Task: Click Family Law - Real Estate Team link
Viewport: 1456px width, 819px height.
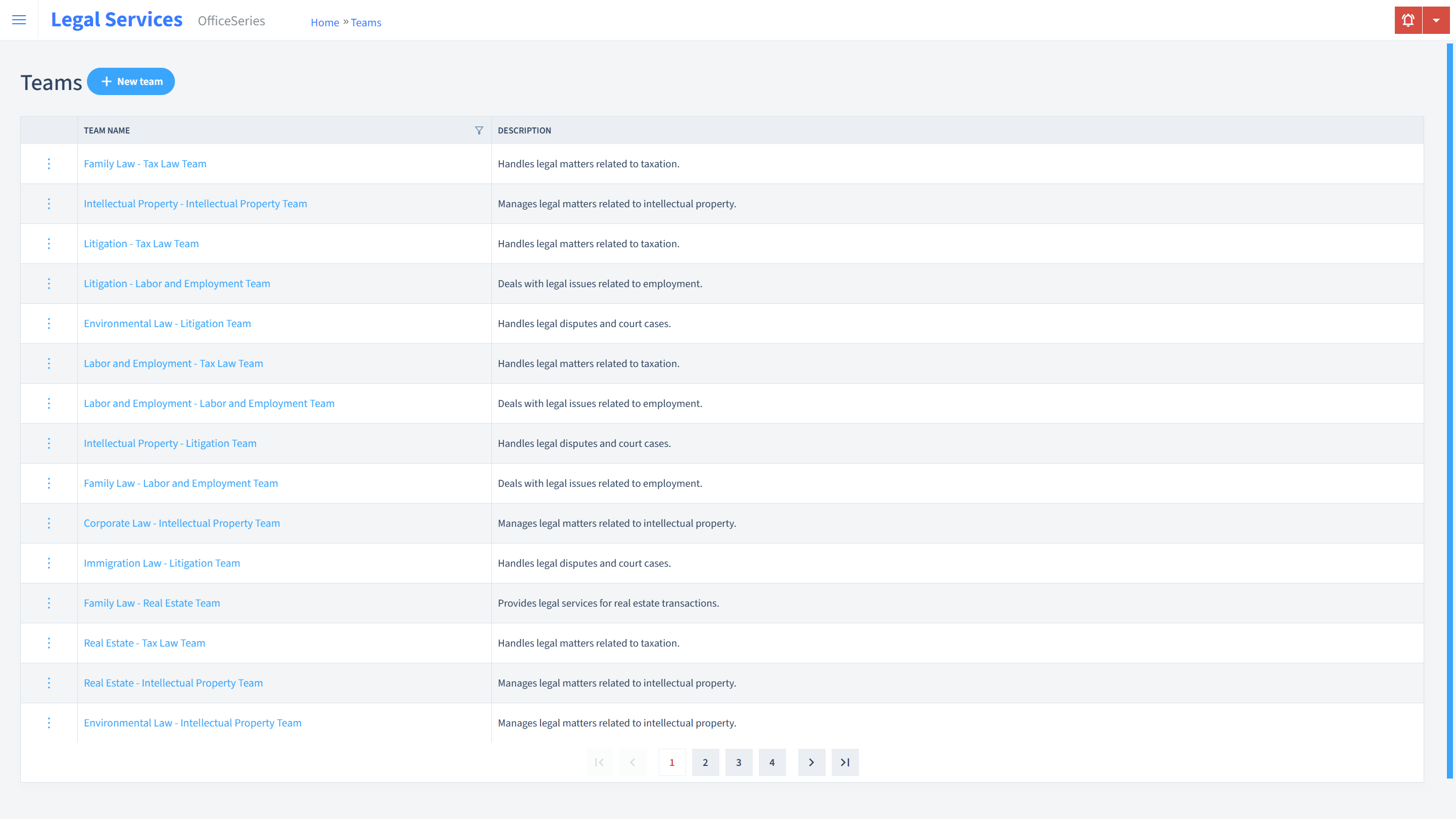Action: click(x=152, y=603)
